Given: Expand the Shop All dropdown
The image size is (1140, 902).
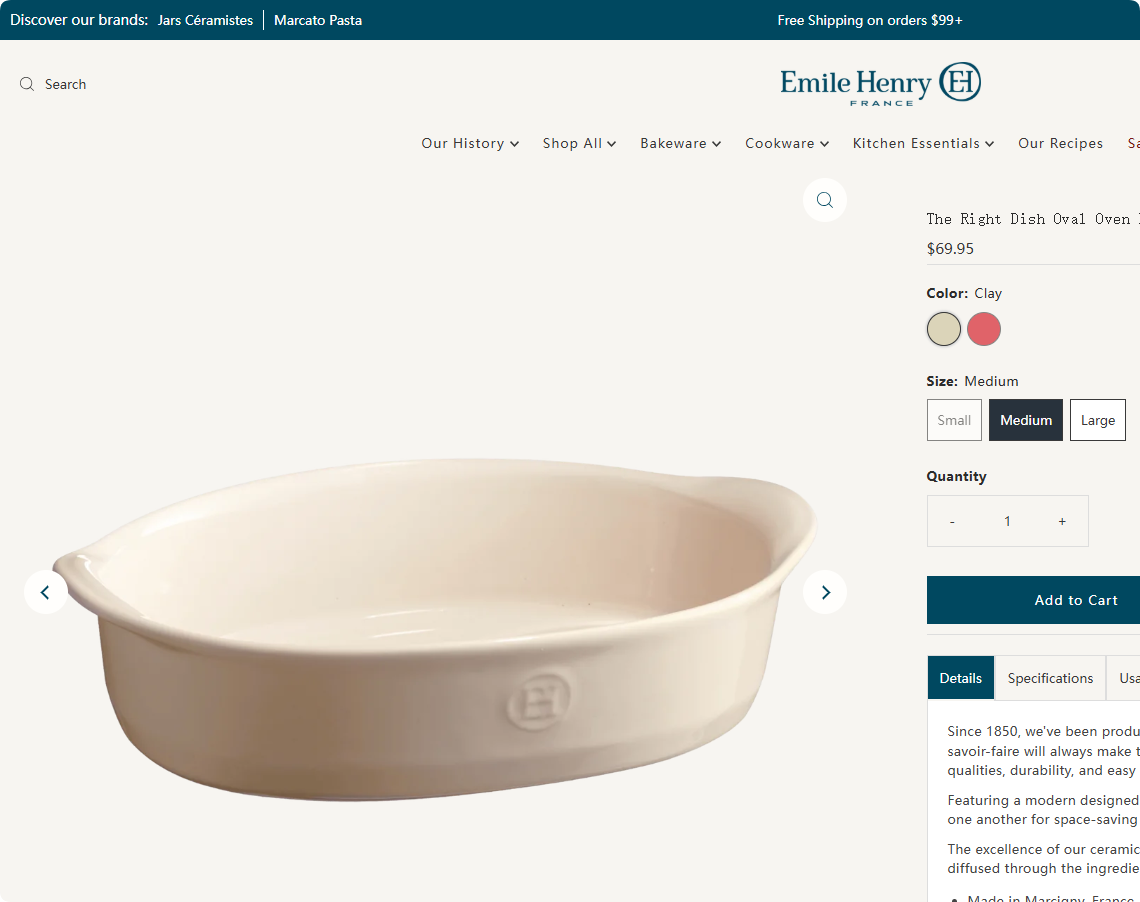Looking at the screenshot, I should [579, 143].
